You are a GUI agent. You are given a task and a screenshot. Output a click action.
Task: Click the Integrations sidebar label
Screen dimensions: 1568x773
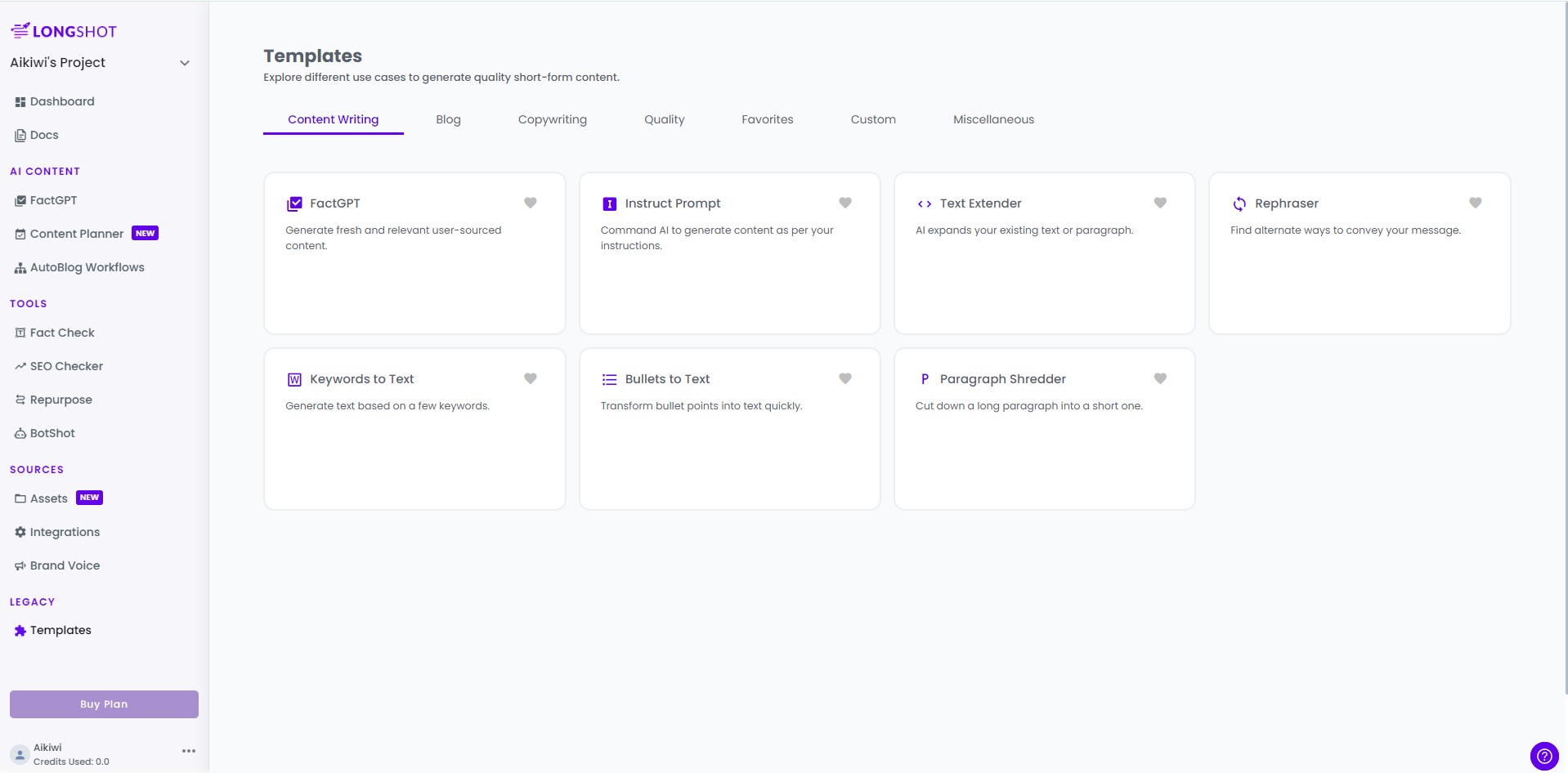click(x=65, y=532)
